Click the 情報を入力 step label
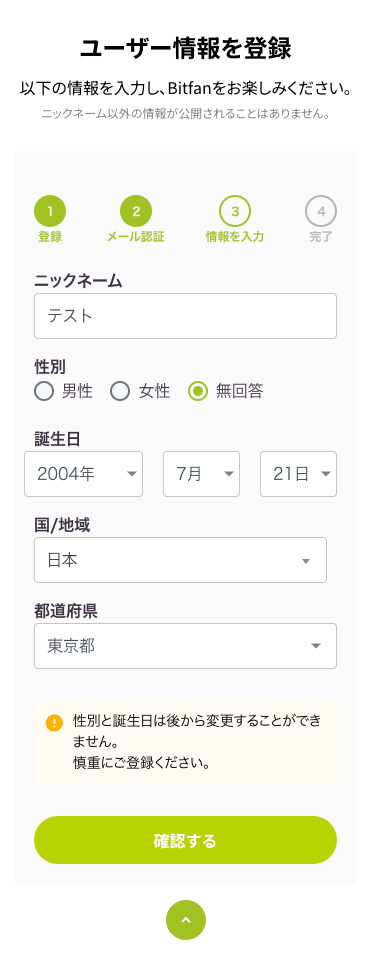The height and width of the screenshot is (954, 373). coord(235,237)
